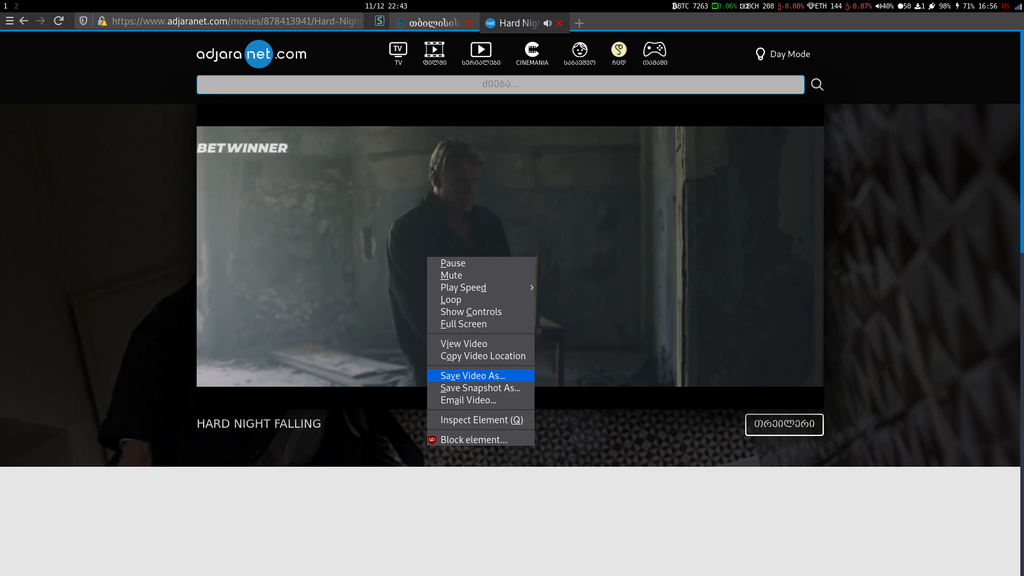Choose Full Screen from the context menu
Viewport: 1024px width, 576px height.
click(x=481, y=324)
